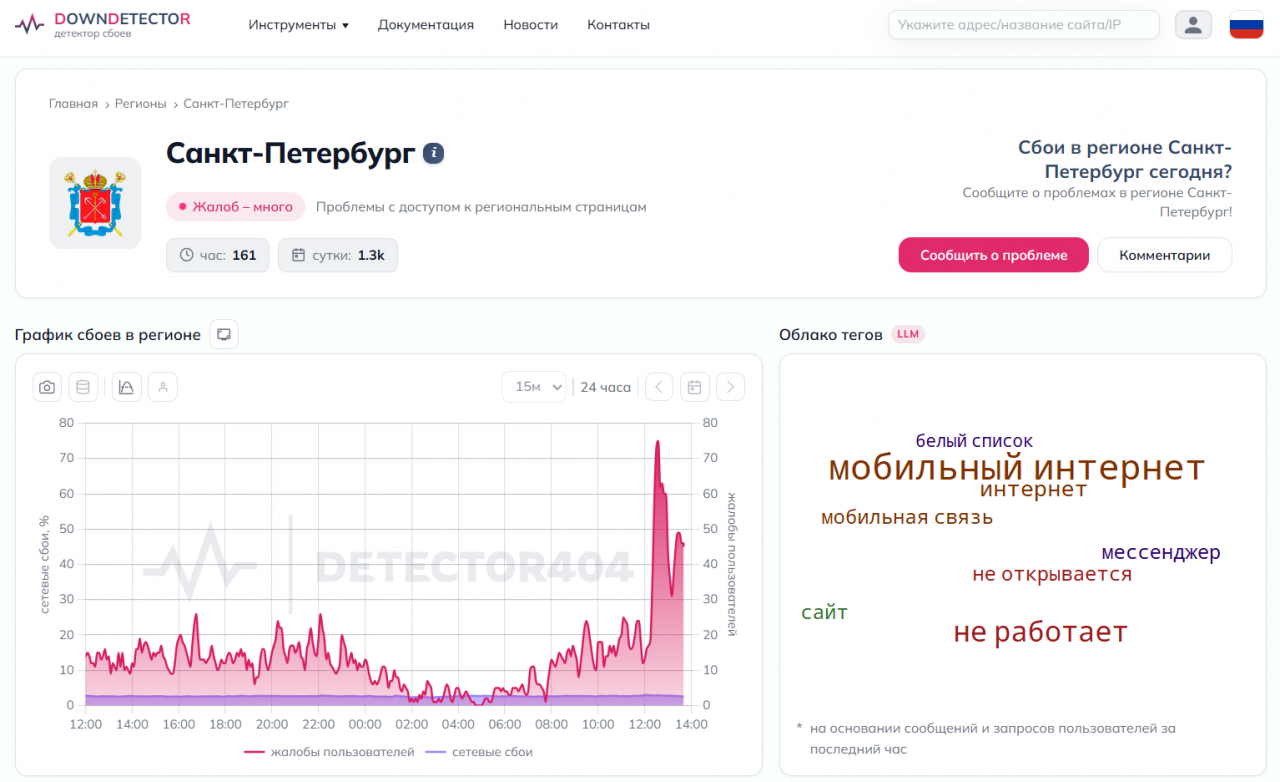The width and height of the screenshot is (1280, 782).
Task: Open the user account profile icon
Action: (1193, 25)
